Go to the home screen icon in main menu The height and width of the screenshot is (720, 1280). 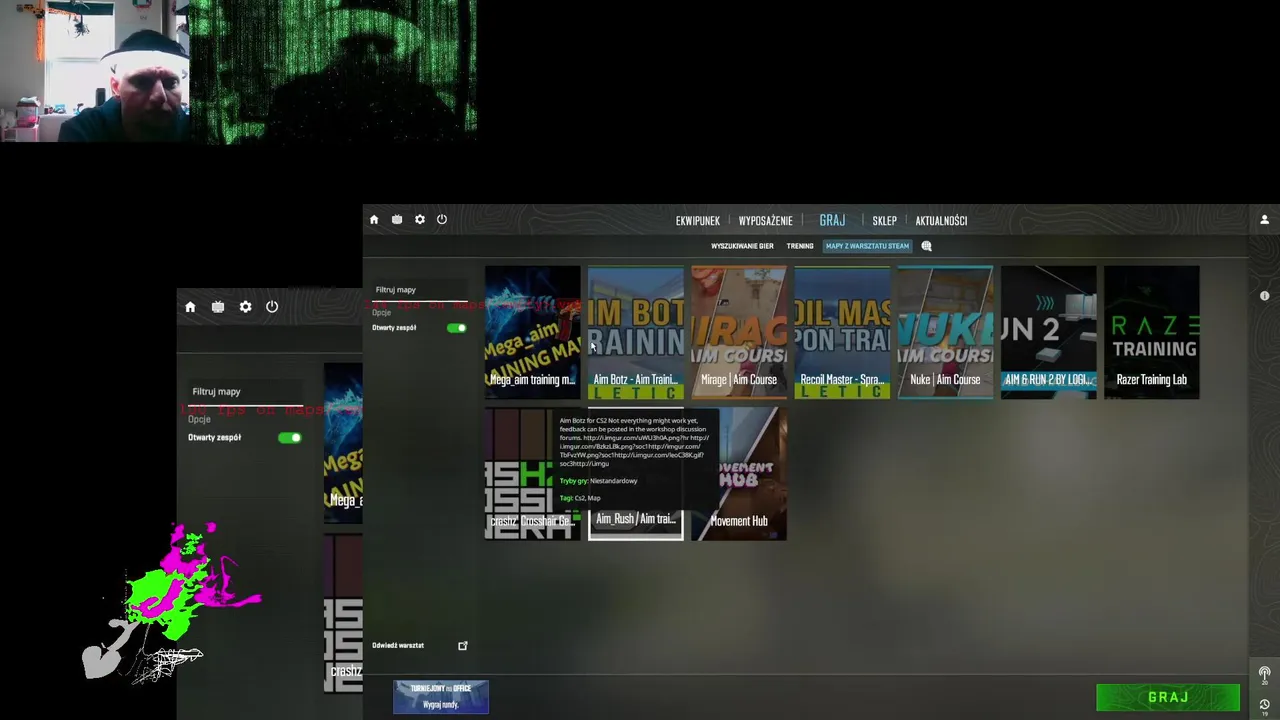374,220
